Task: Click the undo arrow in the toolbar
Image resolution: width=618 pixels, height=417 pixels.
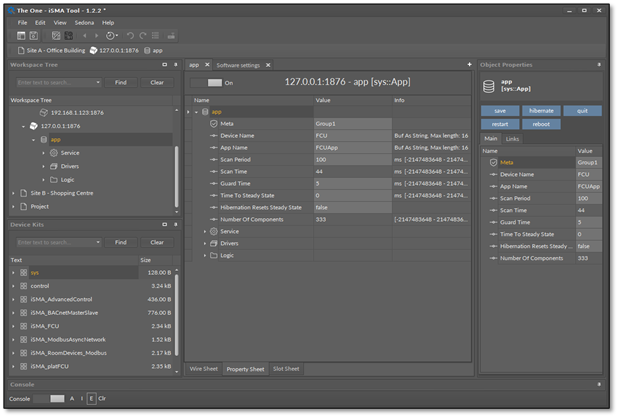Action: pos(130,35)
